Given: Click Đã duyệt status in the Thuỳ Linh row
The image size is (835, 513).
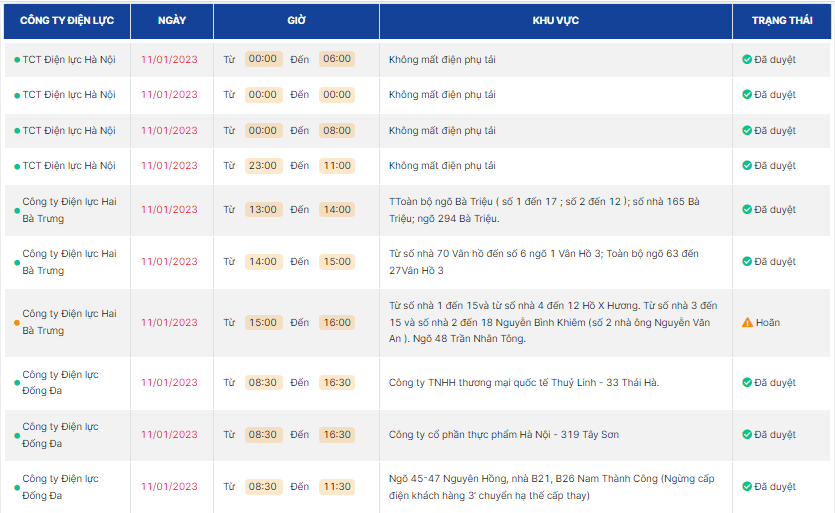Looking at the screenshot, I should coord(775,382).
